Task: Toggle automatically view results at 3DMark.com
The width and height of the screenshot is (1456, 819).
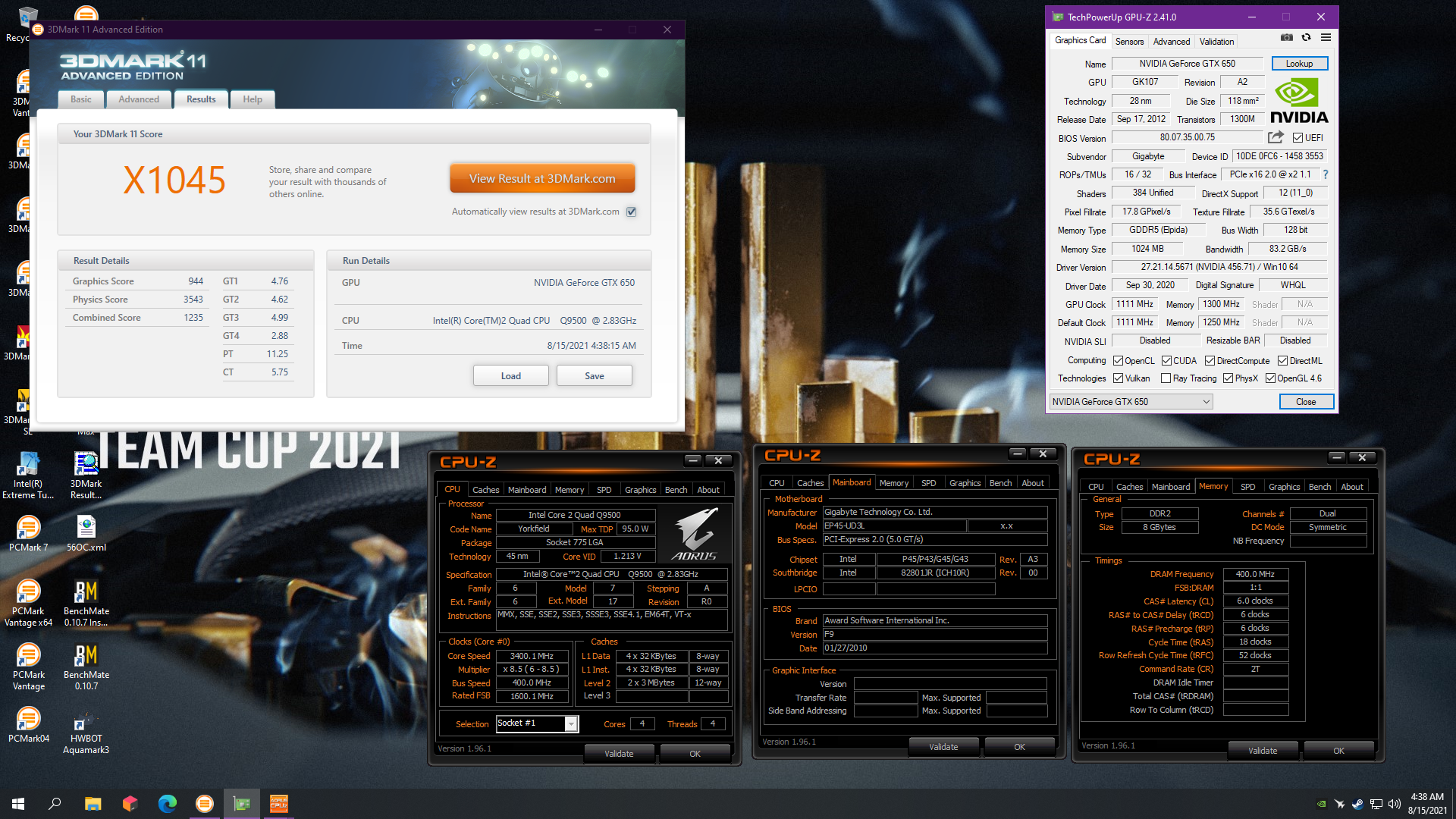Action: click(631, 212)
